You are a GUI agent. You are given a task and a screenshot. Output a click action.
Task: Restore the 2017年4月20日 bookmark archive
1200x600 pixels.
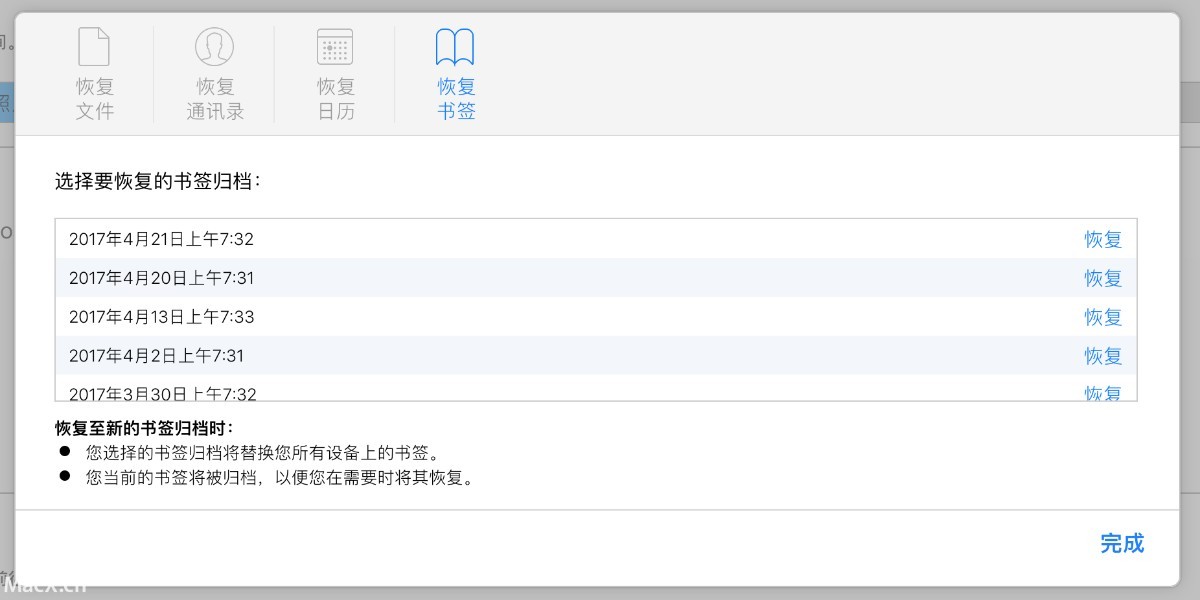click(1103, 278)
